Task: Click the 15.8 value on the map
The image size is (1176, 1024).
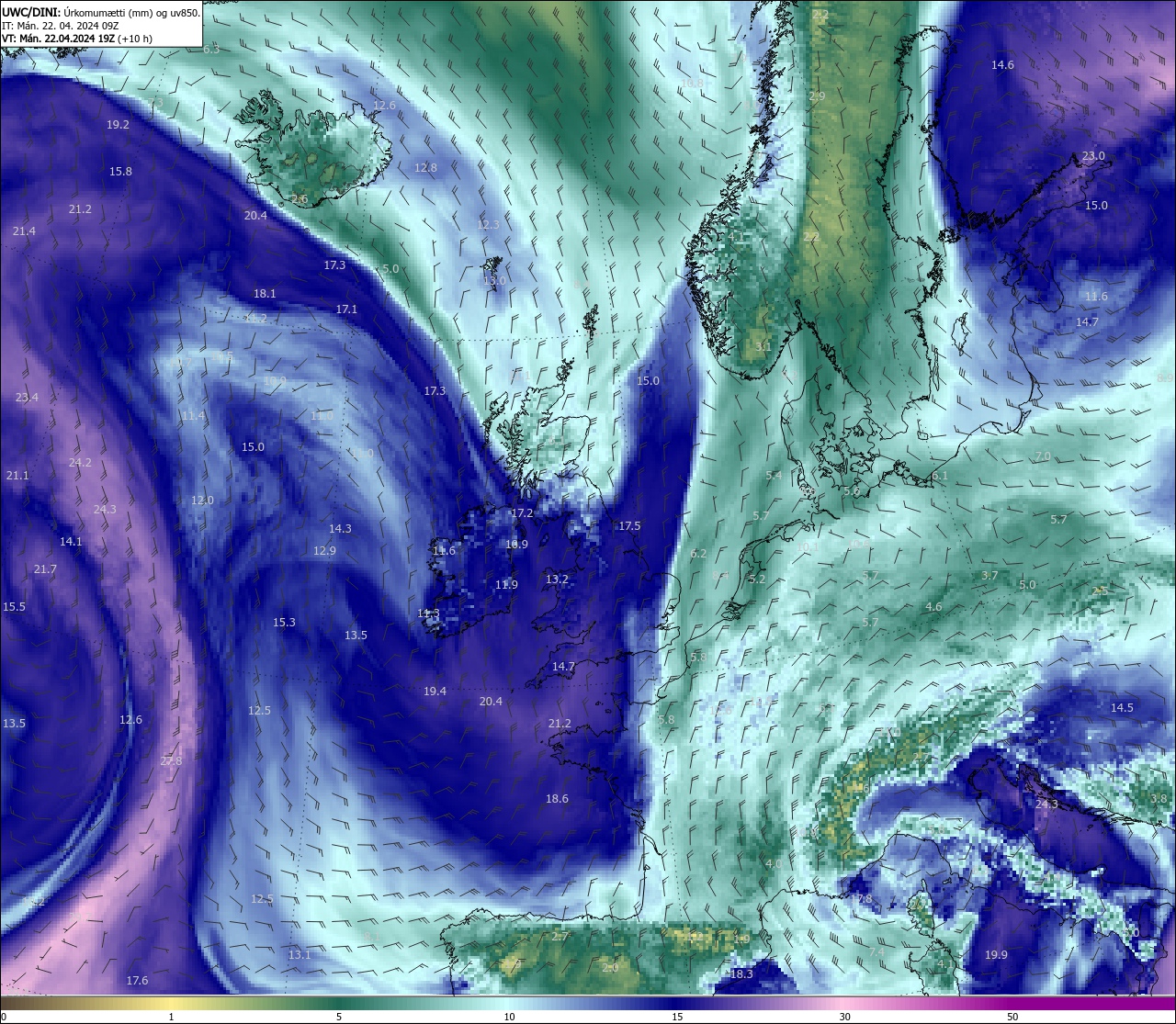Action: pyautogui.click(x=120, y=172)
